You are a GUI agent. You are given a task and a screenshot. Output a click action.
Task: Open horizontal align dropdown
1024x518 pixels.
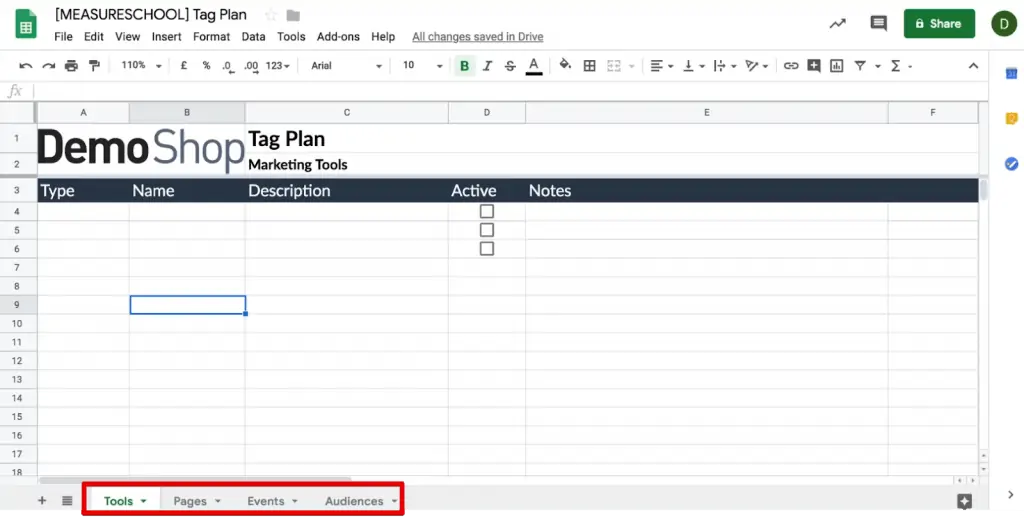(x=662, y=65)
